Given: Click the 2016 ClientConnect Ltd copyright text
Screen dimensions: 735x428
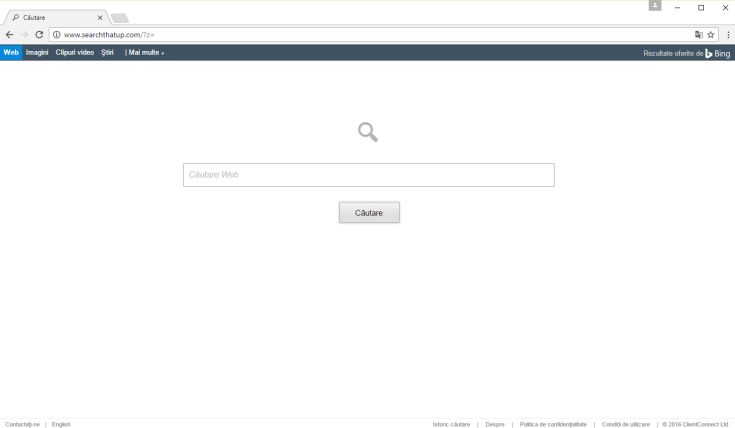Looking at the screenshot, I should click(695, 424).
